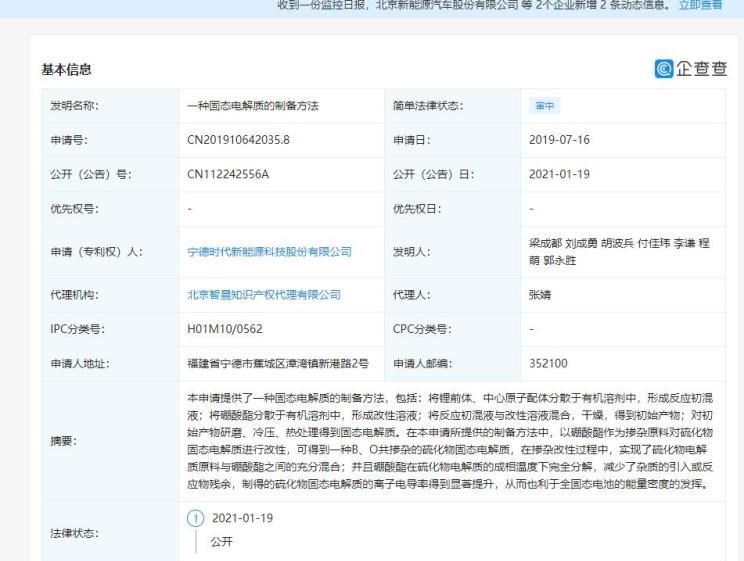Click the 法律状态 label cell
The image size is (744, 561).
point(110,533)
